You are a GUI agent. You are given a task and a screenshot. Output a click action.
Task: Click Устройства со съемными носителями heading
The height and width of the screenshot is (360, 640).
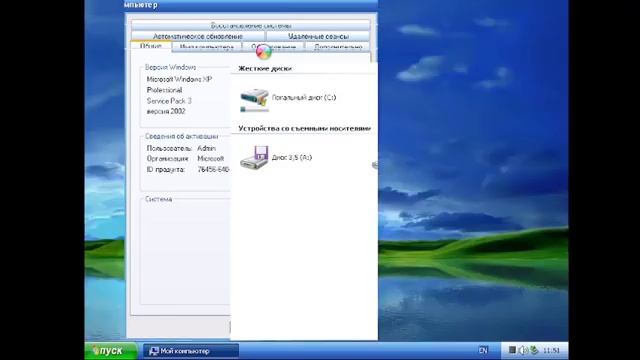tap(304, 129)
